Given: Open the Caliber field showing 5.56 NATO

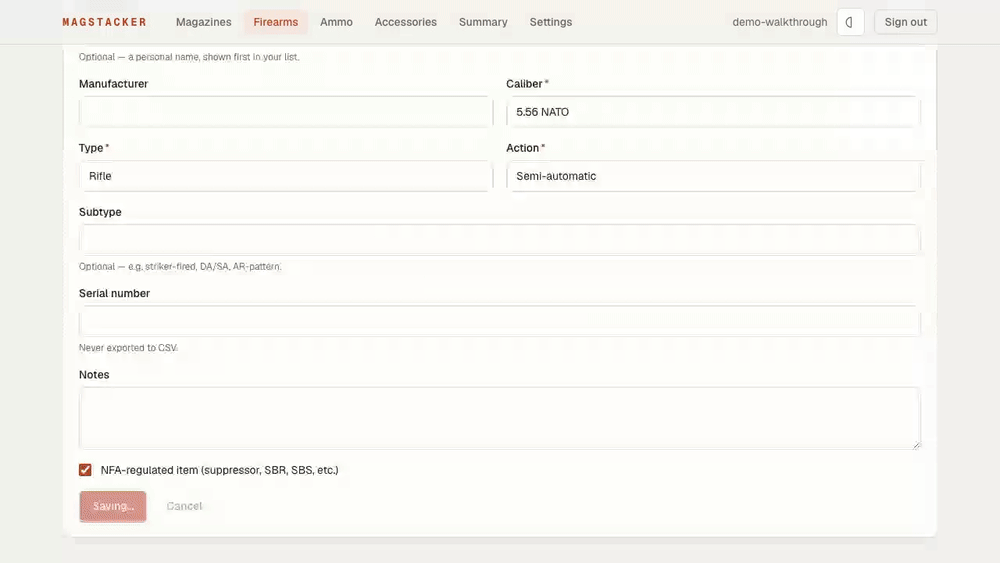Looking at the screenshot, I should [713, 112].
